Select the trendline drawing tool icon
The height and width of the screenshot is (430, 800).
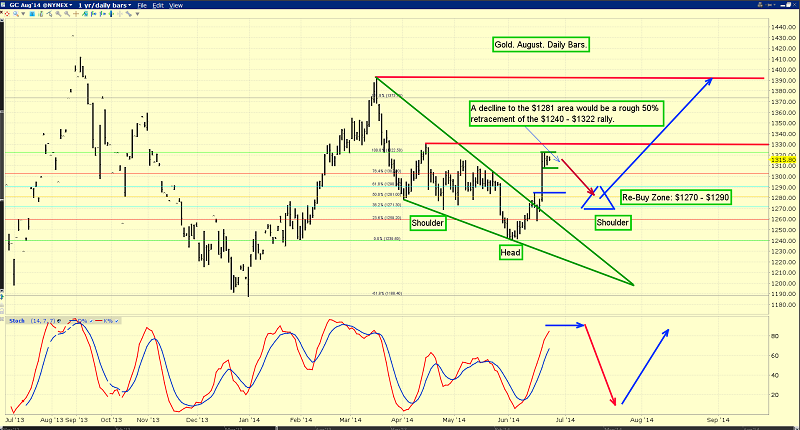(x=49, y=14)
